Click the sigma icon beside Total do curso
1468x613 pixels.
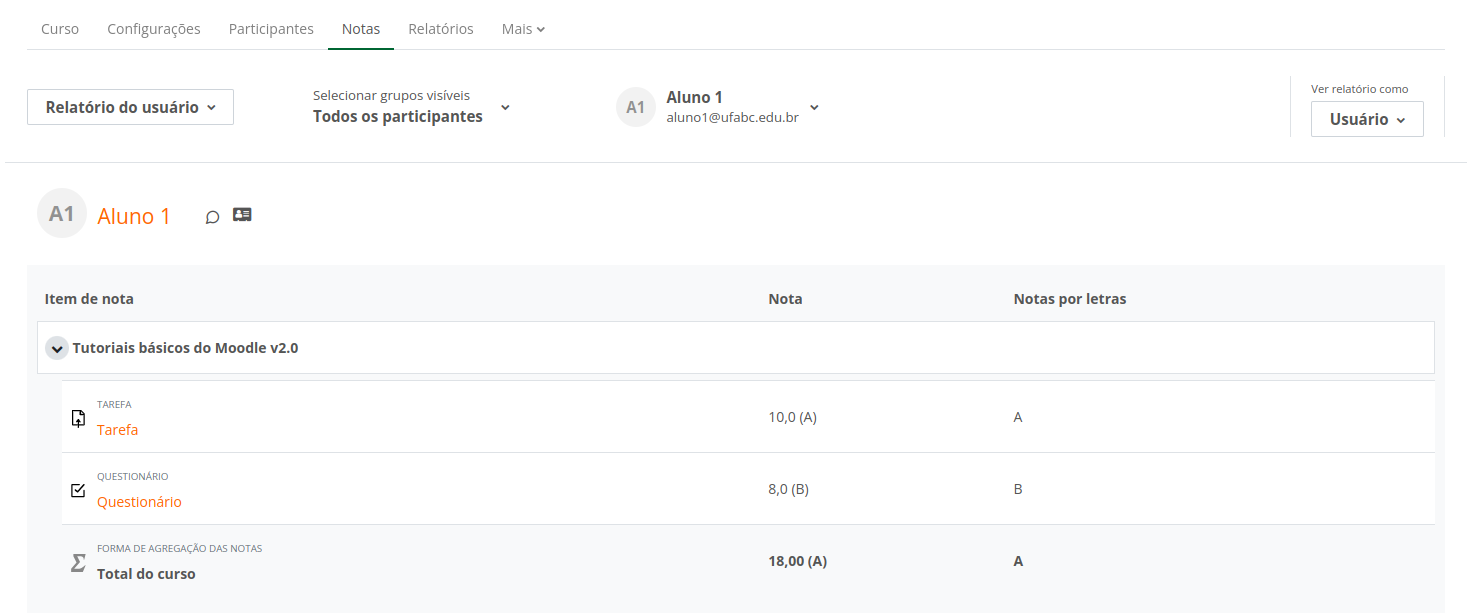pyautogui.click(x=78, y=563)
